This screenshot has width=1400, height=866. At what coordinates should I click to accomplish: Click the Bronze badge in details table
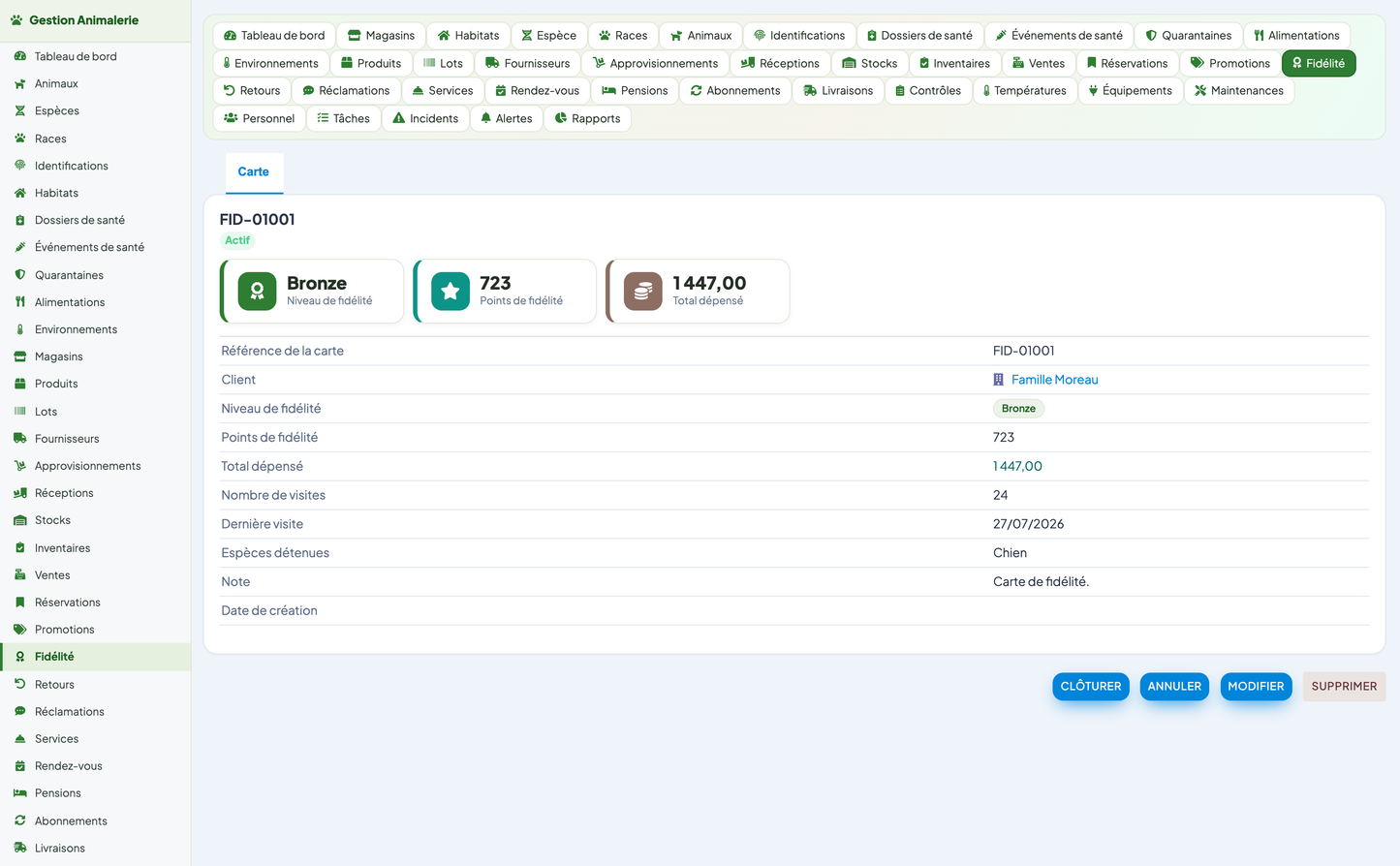click(1018, 409)
